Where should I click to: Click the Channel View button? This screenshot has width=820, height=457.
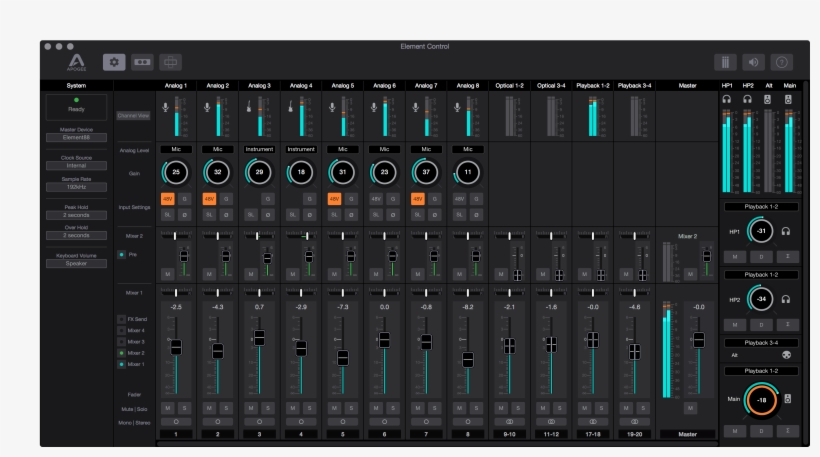tap(133, 116)
